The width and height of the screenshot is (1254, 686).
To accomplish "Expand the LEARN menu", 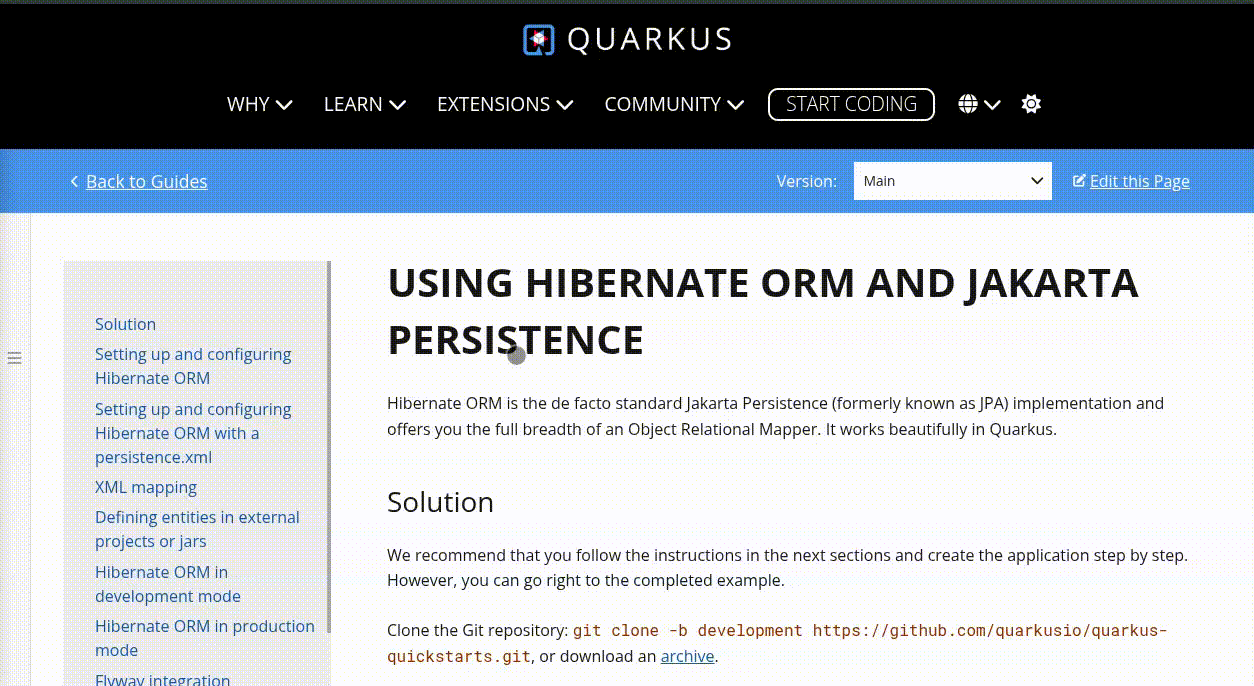I will 364,104.
